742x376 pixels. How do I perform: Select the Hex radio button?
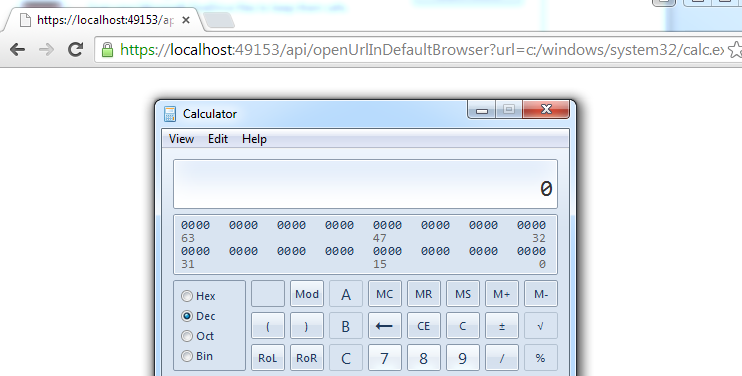point(187,296)
